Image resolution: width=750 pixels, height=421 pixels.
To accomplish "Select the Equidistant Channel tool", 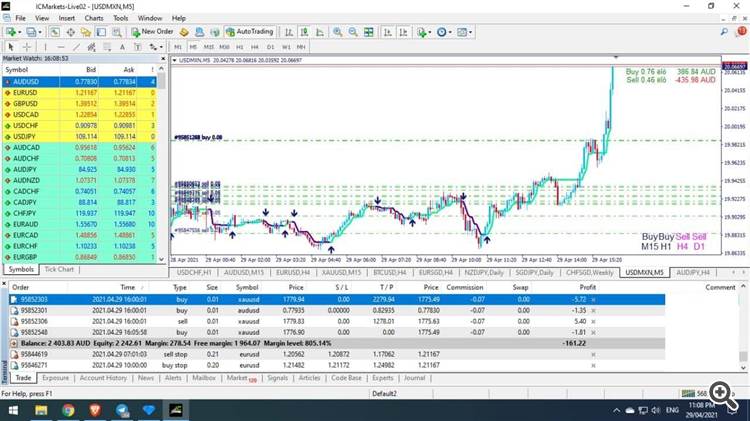I will (x=91, y=47).
